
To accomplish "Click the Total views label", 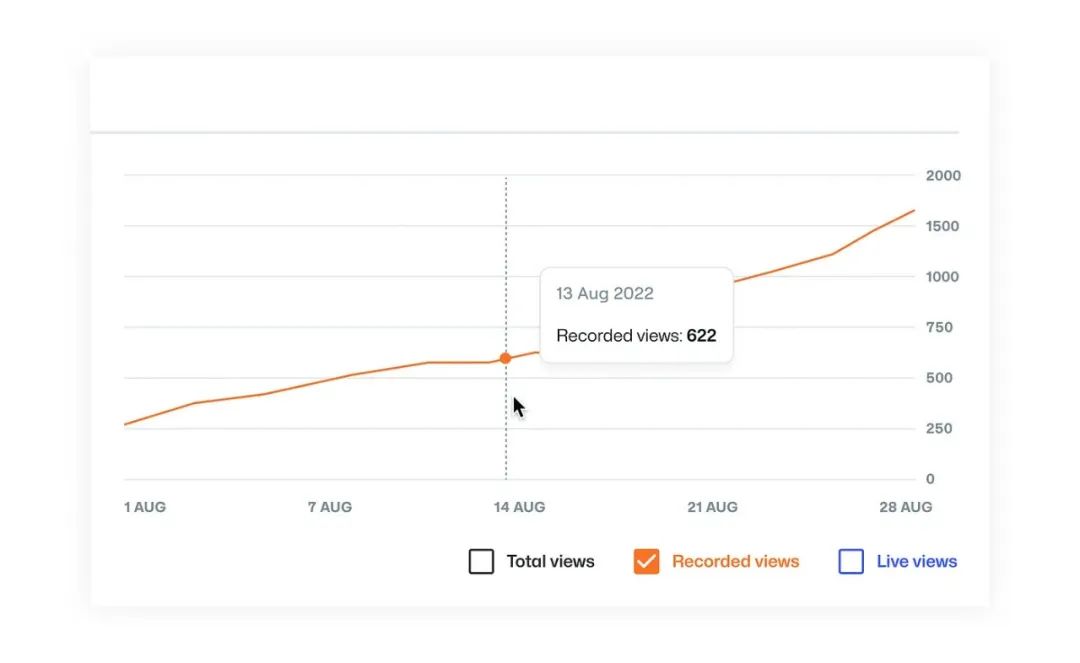I will click(550, 561).
